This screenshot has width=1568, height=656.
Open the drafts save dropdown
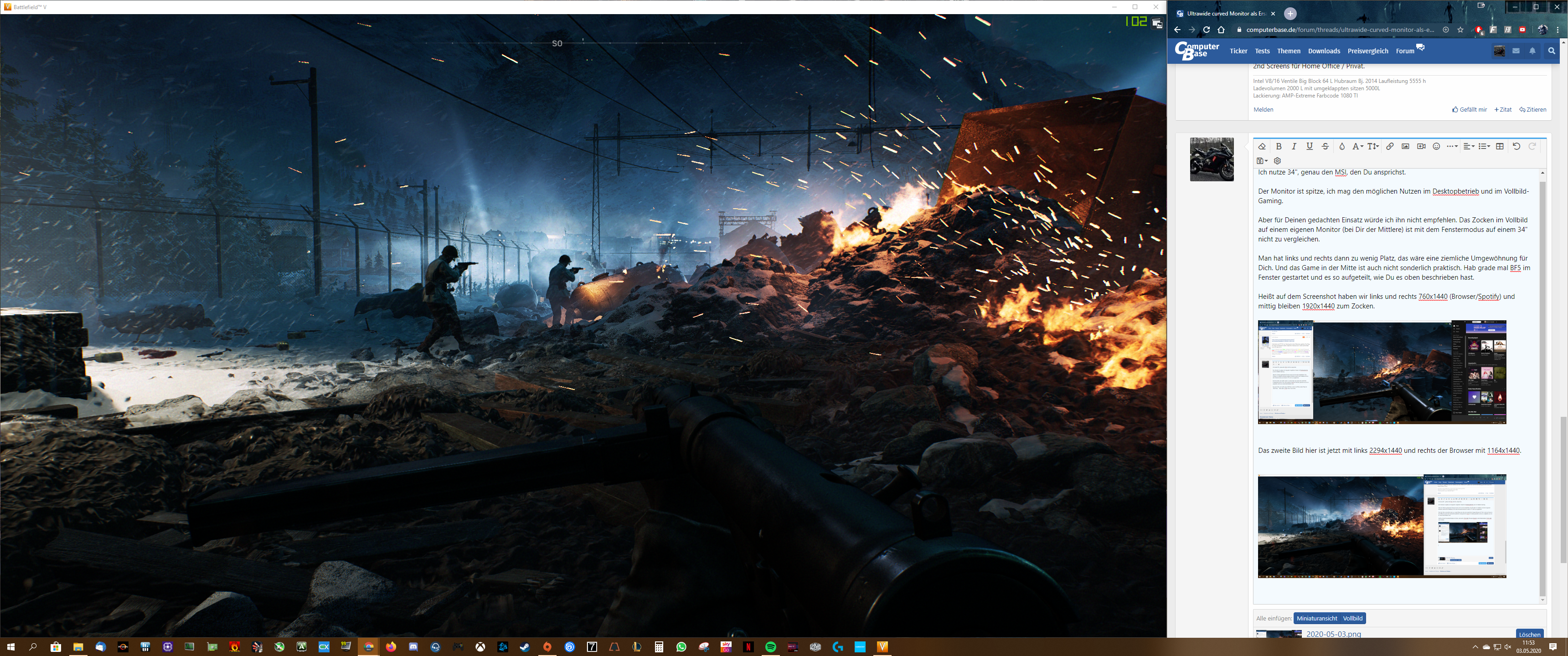pos(1263,161)
